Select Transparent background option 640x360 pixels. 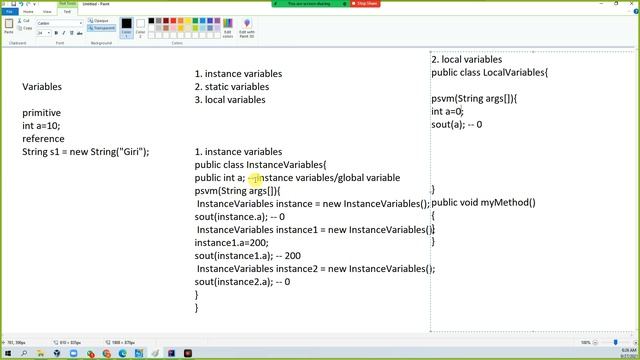pos(102,28)
